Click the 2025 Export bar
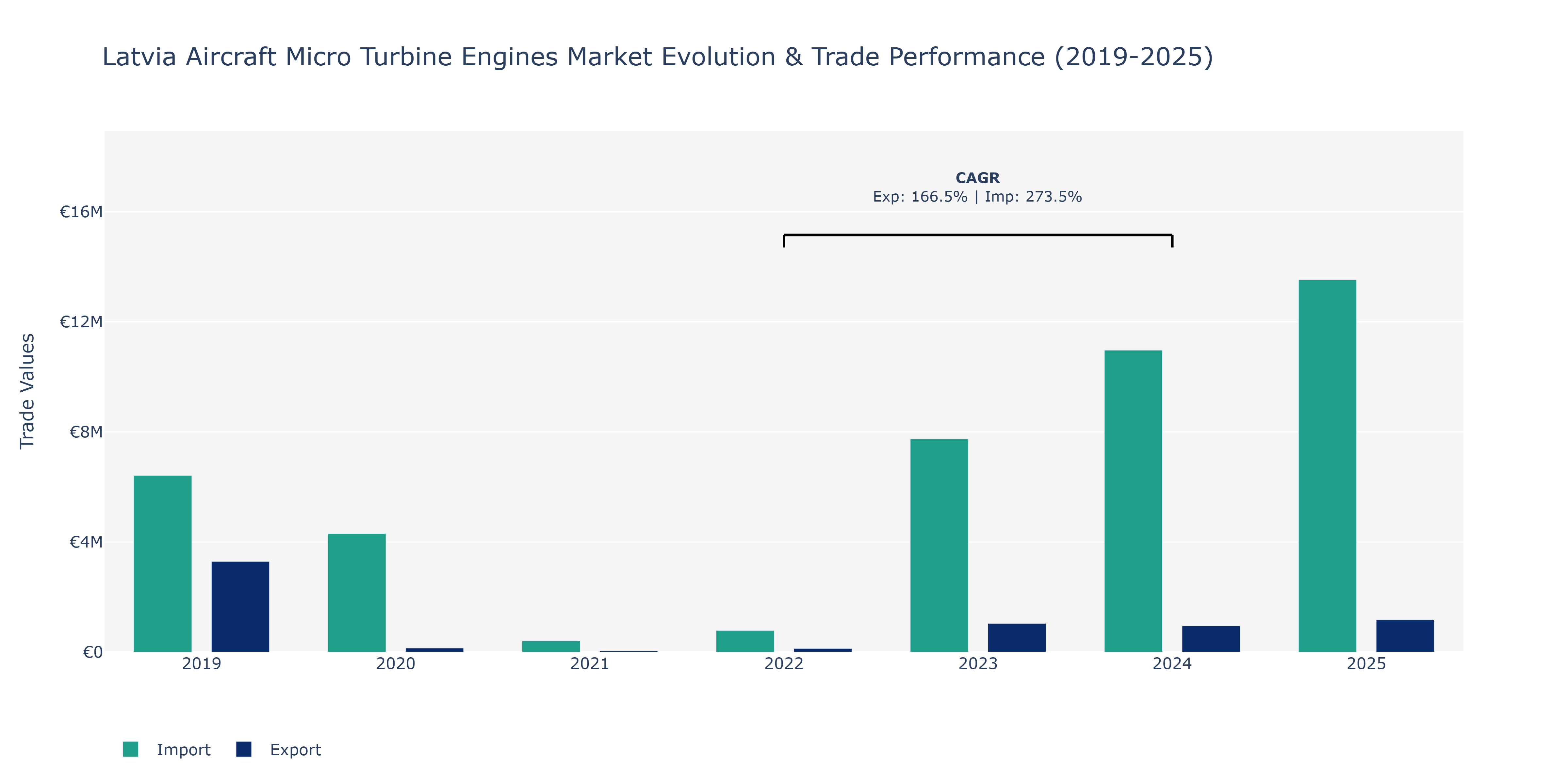1568x784 pixels. point(1405,635)
